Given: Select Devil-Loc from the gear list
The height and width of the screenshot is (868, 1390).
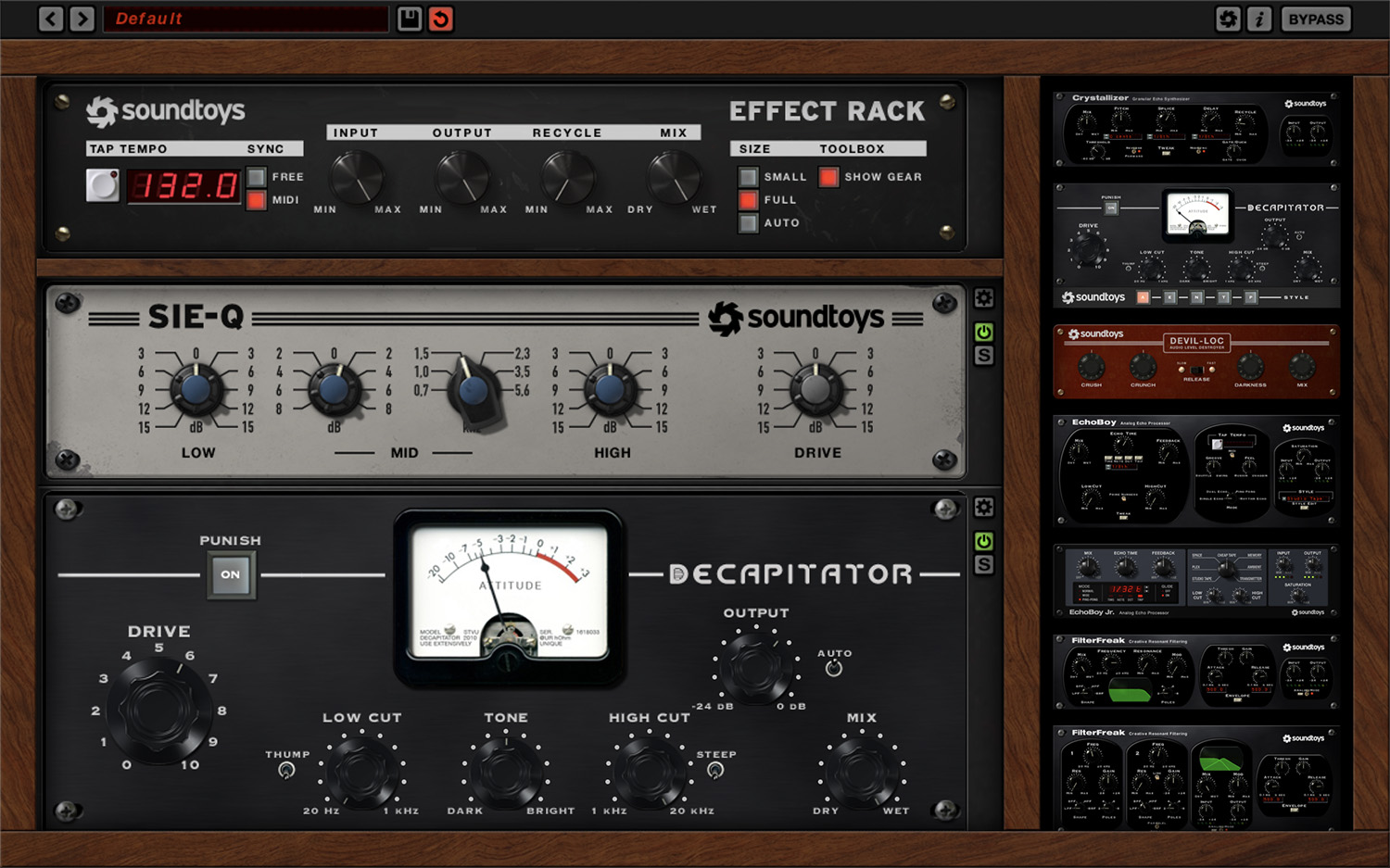Looking at the screenshot, I should [x=1196, y=361].
